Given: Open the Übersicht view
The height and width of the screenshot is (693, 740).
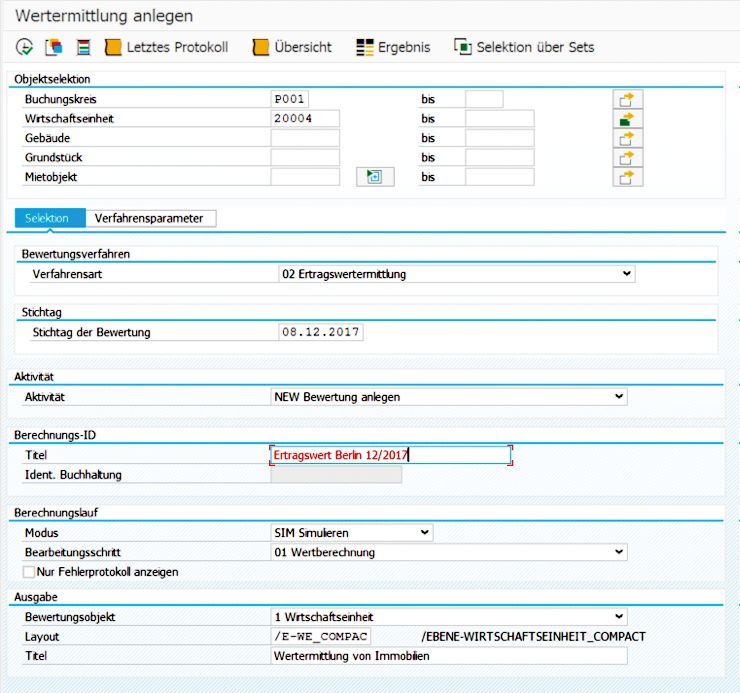Looking at the screenshot, I should [292, 47].
